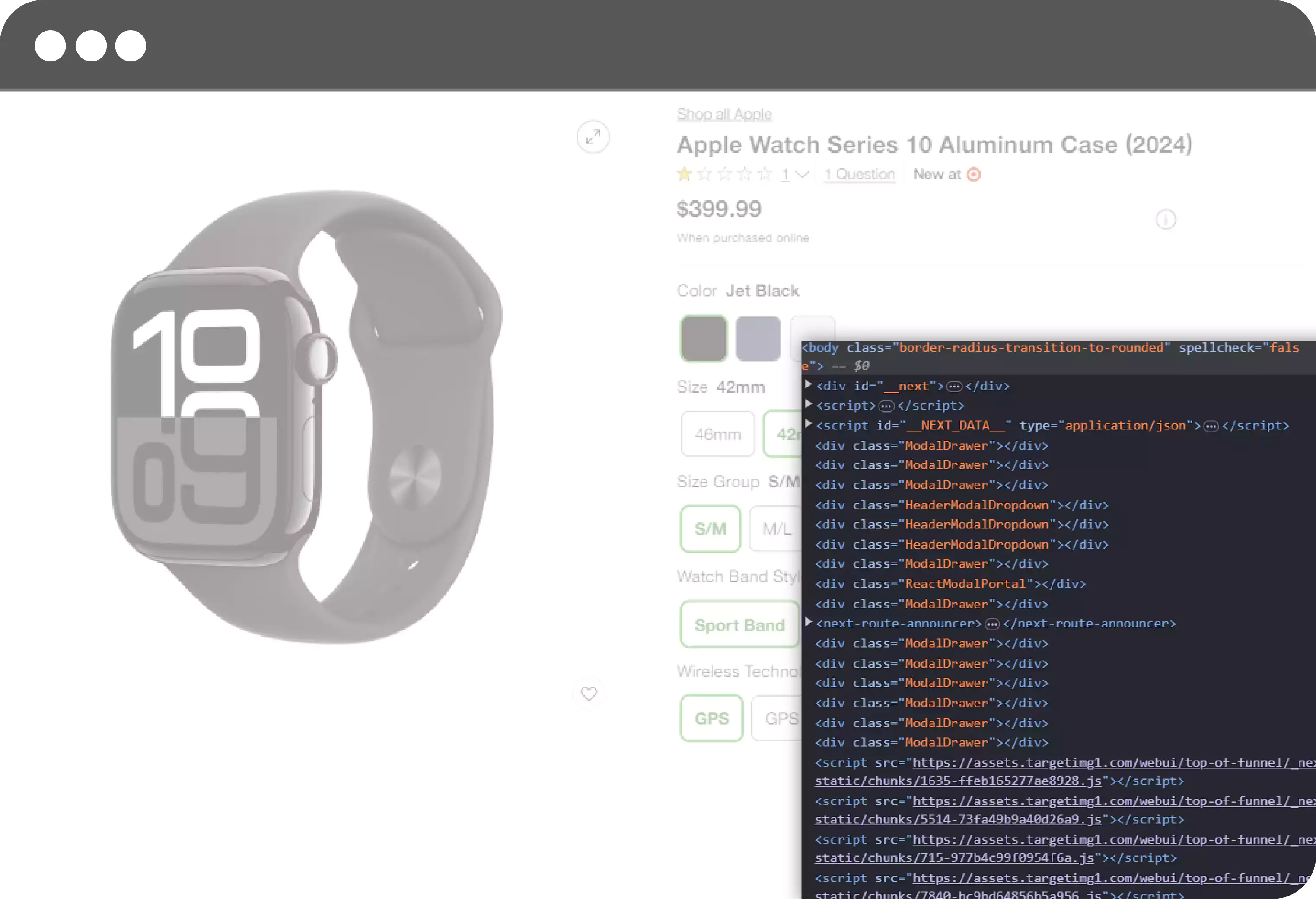This screenshot has width=1316, height=899.
Task: Click the ellipsis in the first script row
Action: tap(886, 406)
